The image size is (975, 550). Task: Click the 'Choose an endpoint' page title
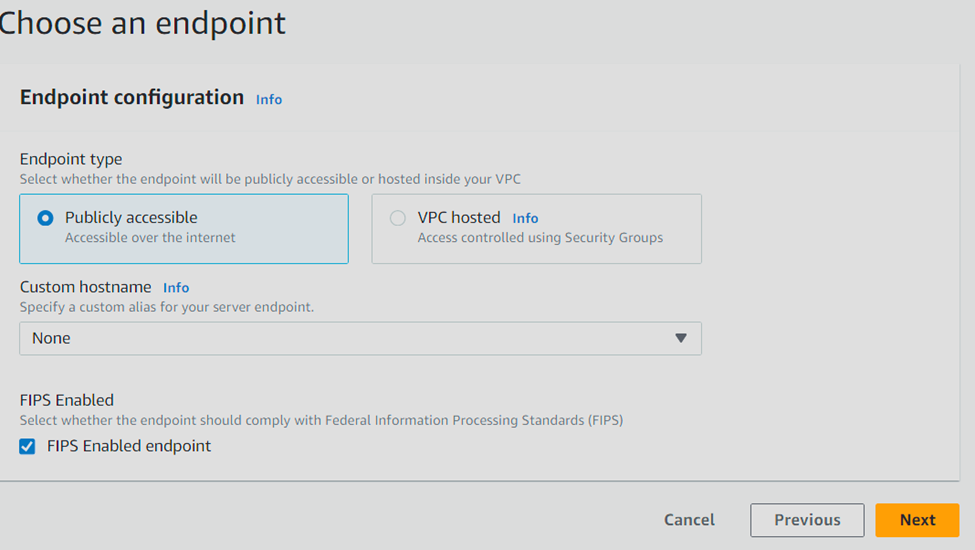click(x=142, y=24)
